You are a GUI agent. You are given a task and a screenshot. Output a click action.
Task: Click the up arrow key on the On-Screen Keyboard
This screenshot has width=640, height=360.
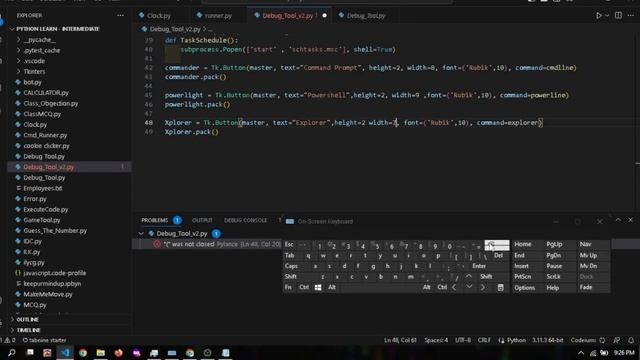(469, 276)
